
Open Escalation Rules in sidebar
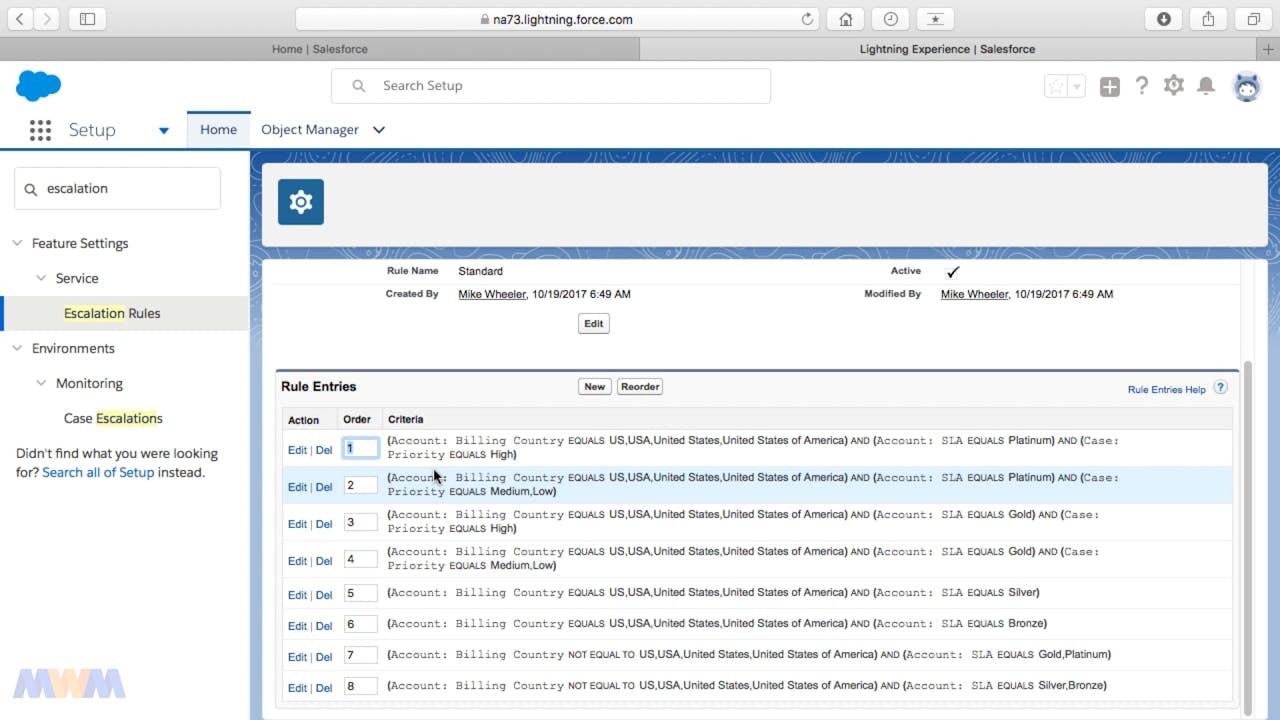pyautogui.click(x=112, y=313)
